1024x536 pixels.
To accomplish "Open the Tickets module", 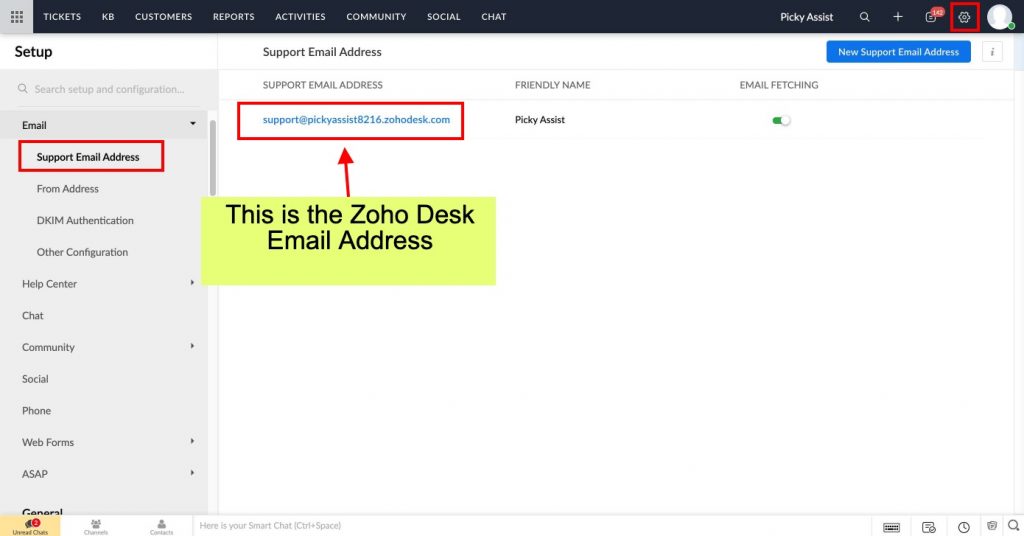I will coord(62,17).
